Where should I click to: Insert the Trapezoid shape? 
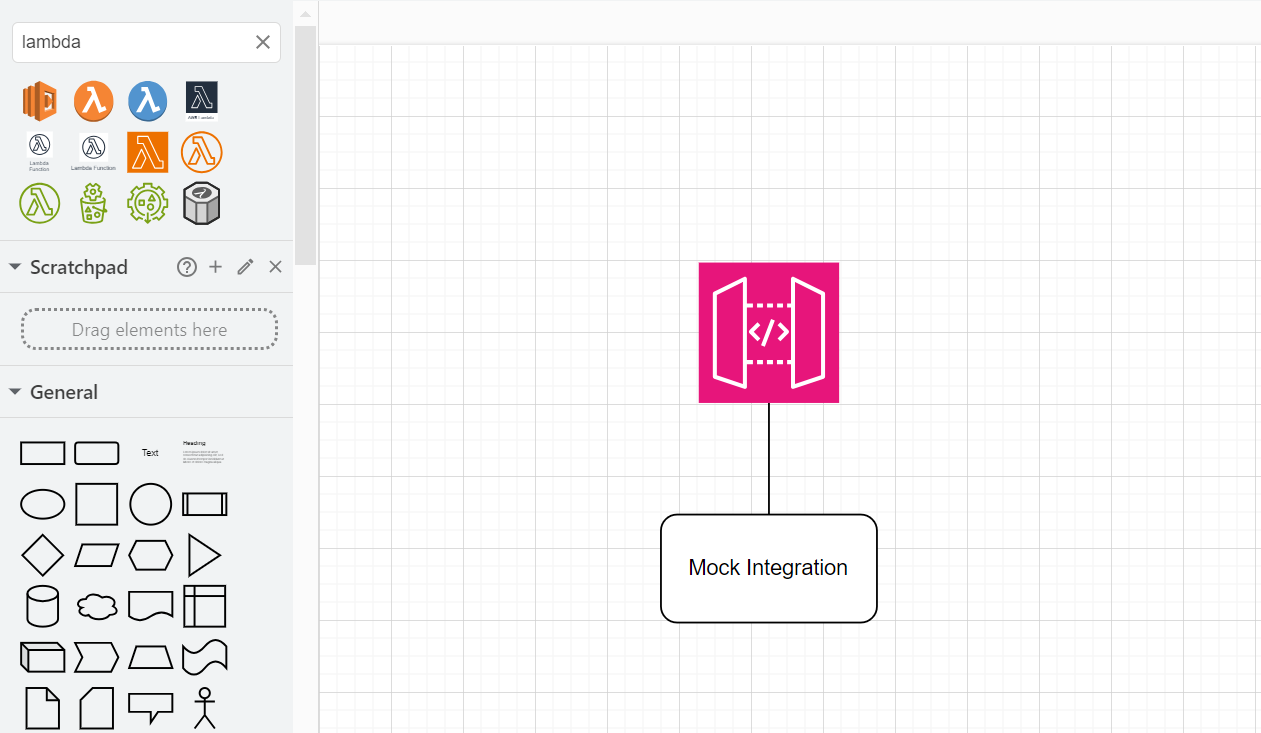151,657
